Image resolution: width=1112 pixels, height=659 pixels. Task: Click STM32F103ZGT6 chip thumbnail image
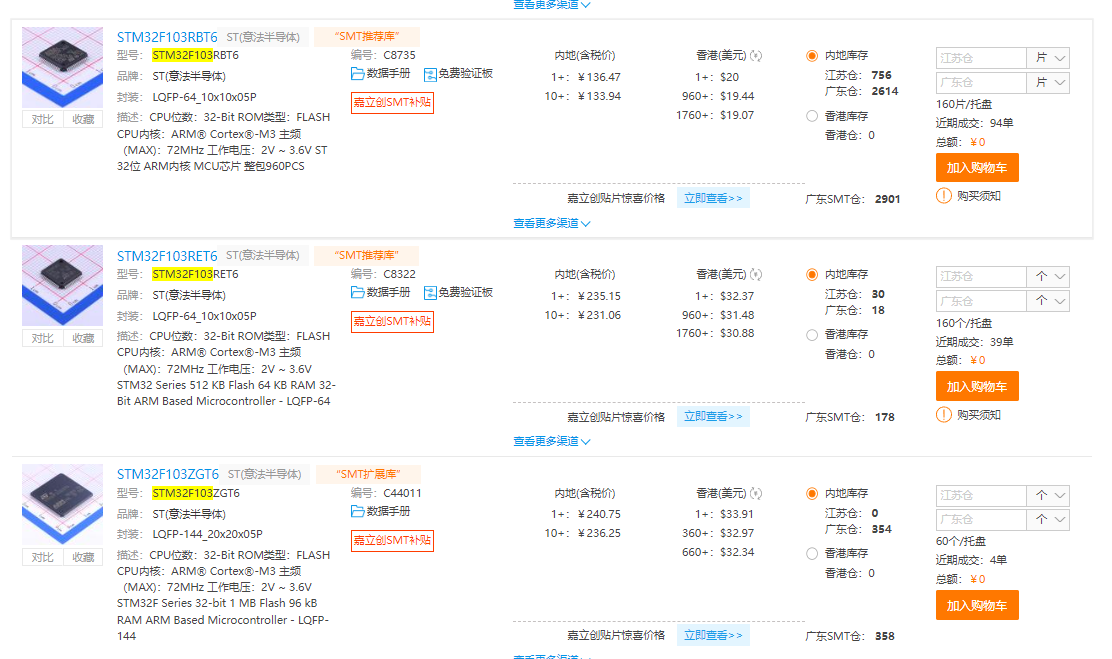pyautogui.click(x=62, y=504)
